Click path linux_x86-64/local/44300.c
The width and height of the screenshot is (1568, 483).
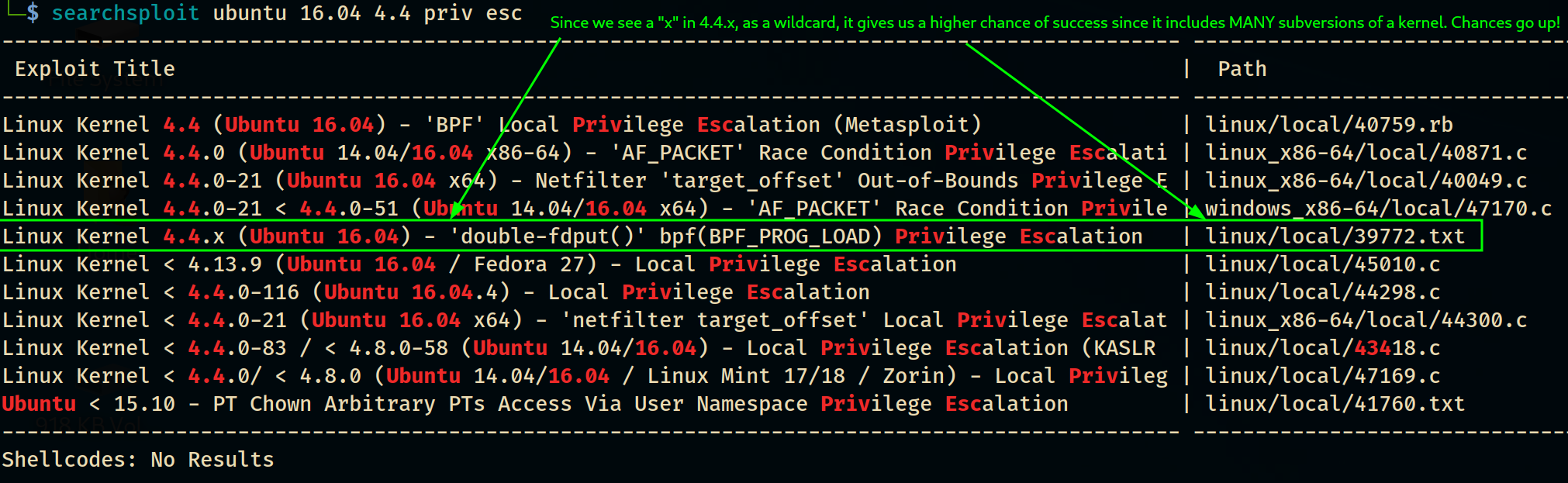[x=1366, y=320]
